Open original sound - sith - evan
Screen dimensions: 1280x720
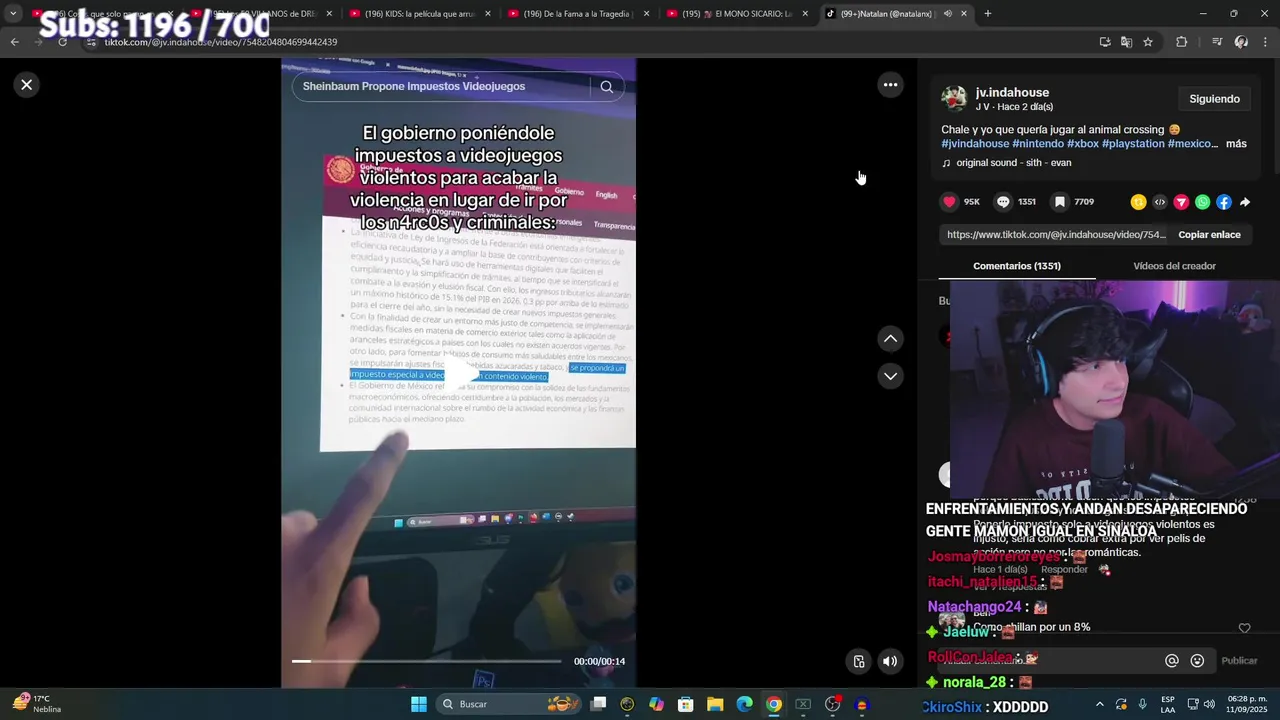click(1013, 163)
